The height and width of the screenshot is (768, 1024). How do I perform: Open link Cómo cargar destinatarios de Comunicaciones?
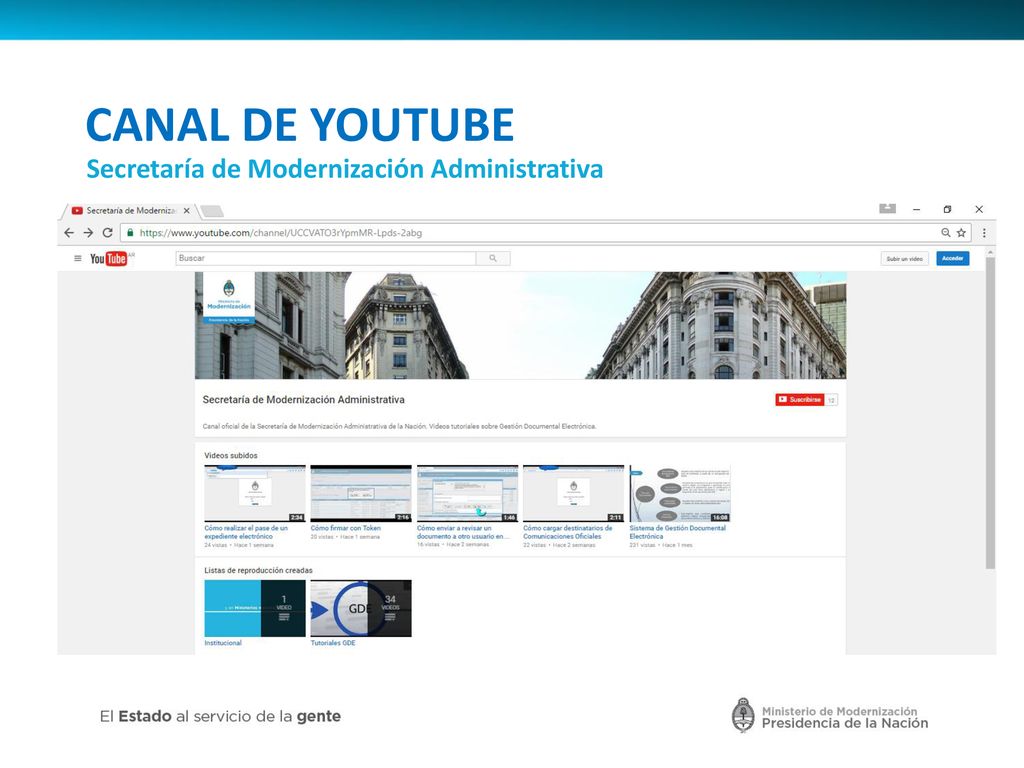[568, 532]
